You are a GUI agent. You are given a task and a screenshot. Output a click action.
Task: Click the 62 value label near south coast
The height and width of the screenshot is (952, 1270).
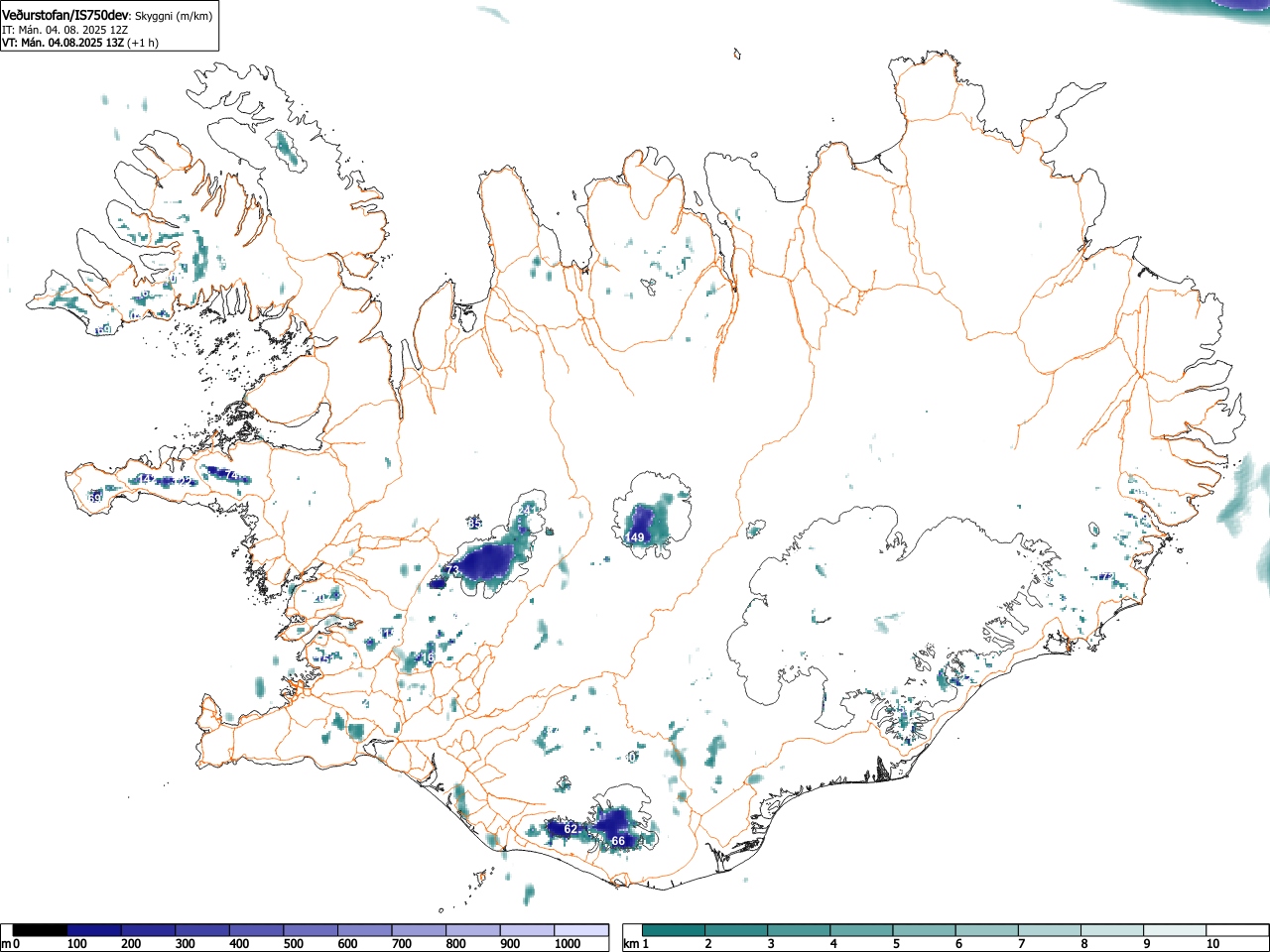click(571, 828)
